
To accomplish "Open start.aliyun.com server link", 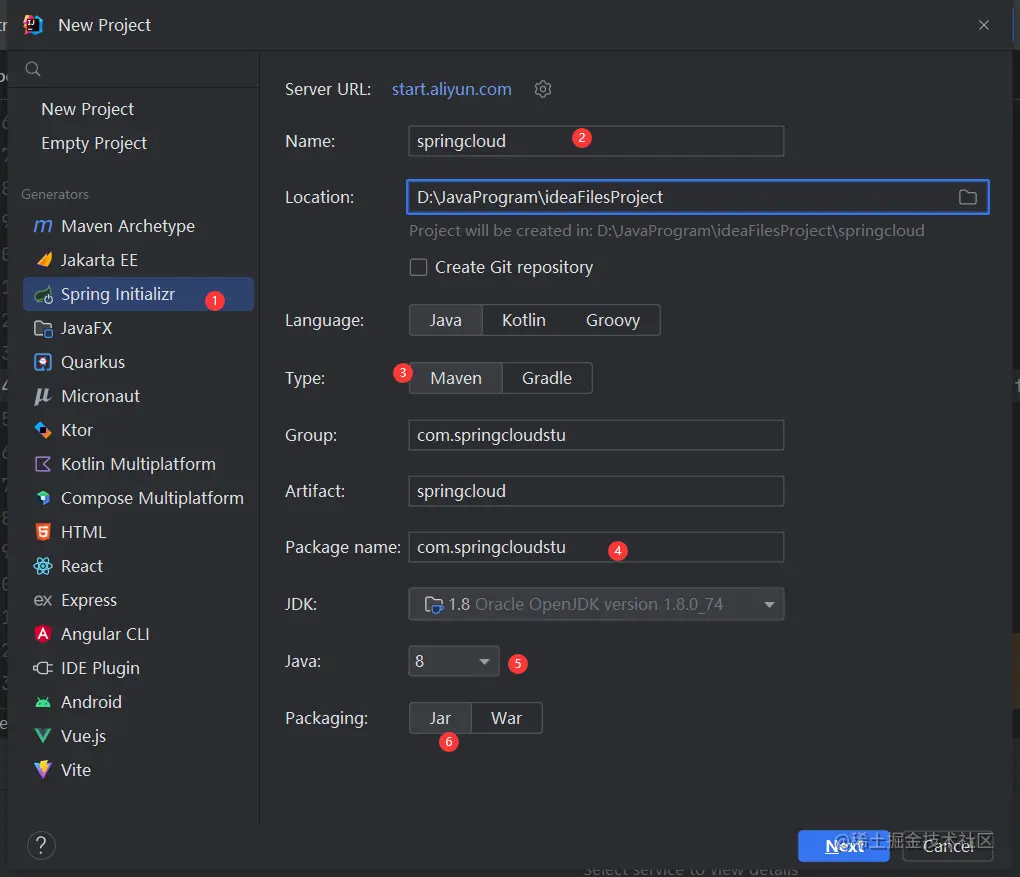I will tap(451, 89).
